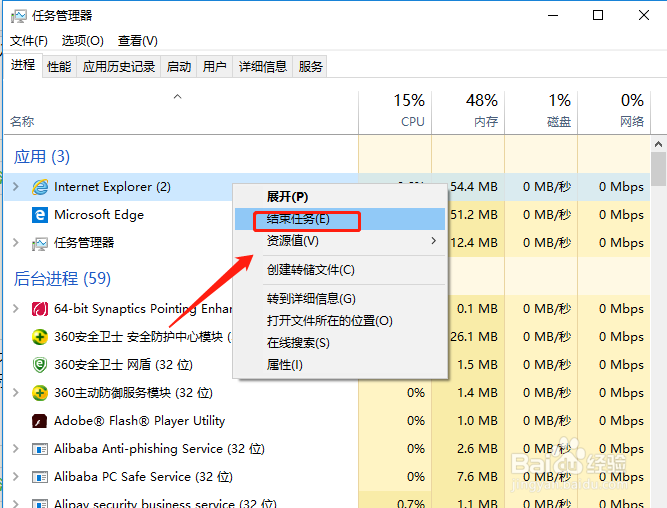Open the 选项(O) menu
667x508 pixels.
(83, 41)
